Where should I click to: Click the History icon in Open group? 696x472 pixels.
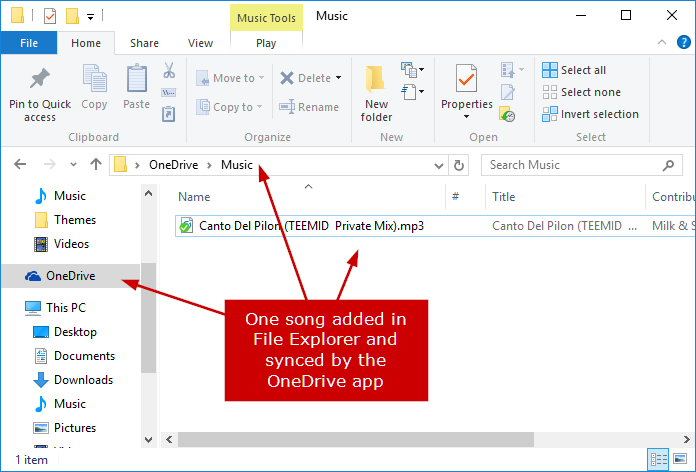(x=507, y=114)
